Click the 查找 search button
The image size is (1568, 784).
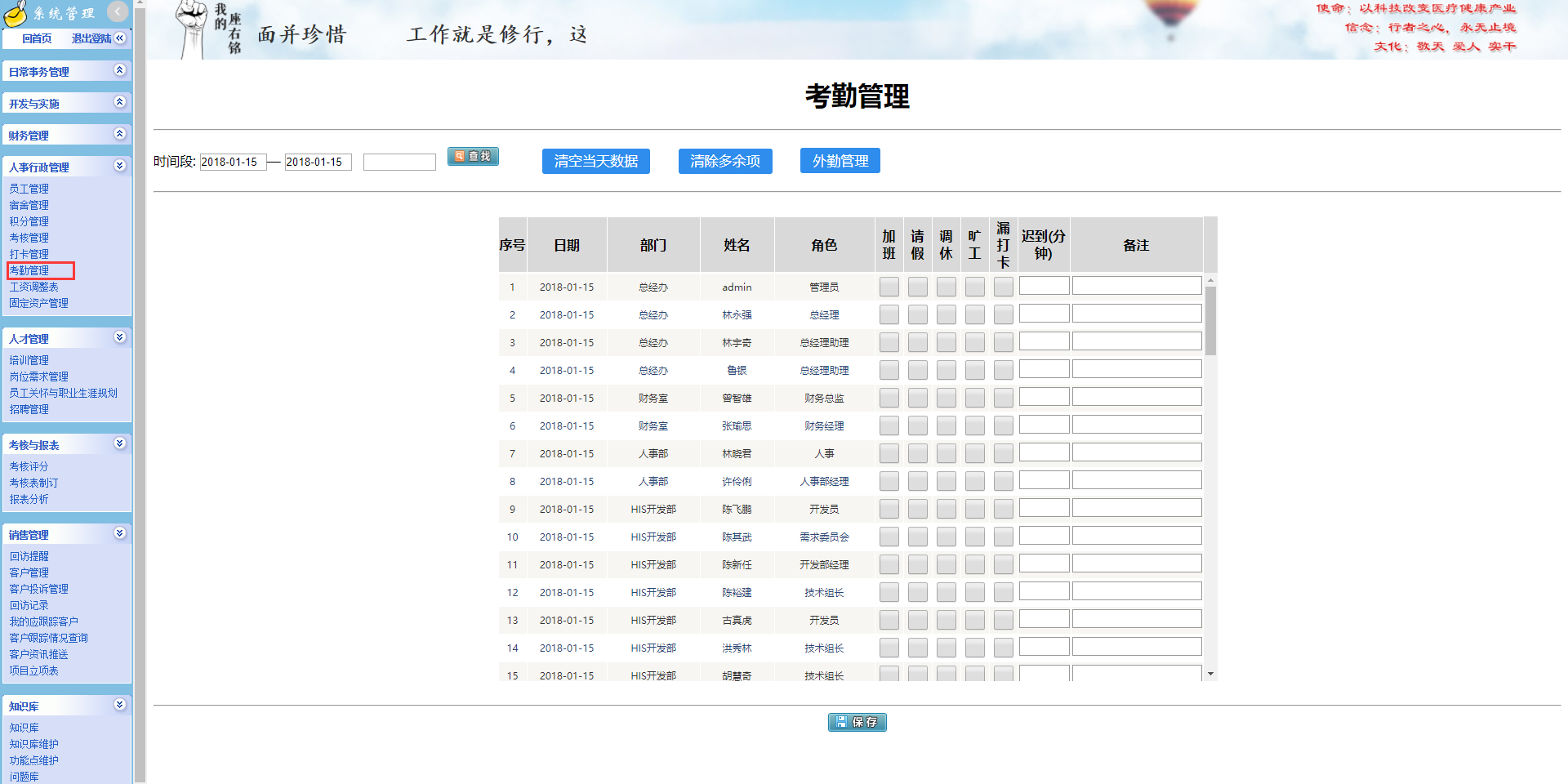pos(473,156)
